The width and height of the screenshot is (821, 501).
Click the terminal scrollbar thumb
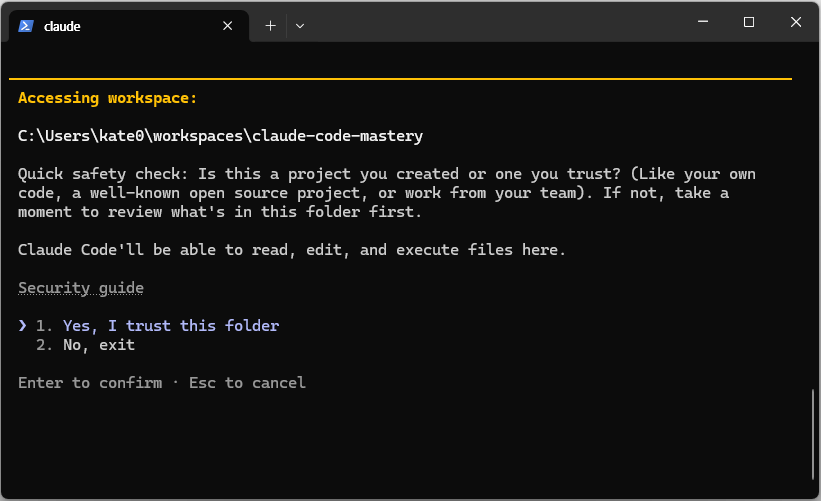[813, 435]
